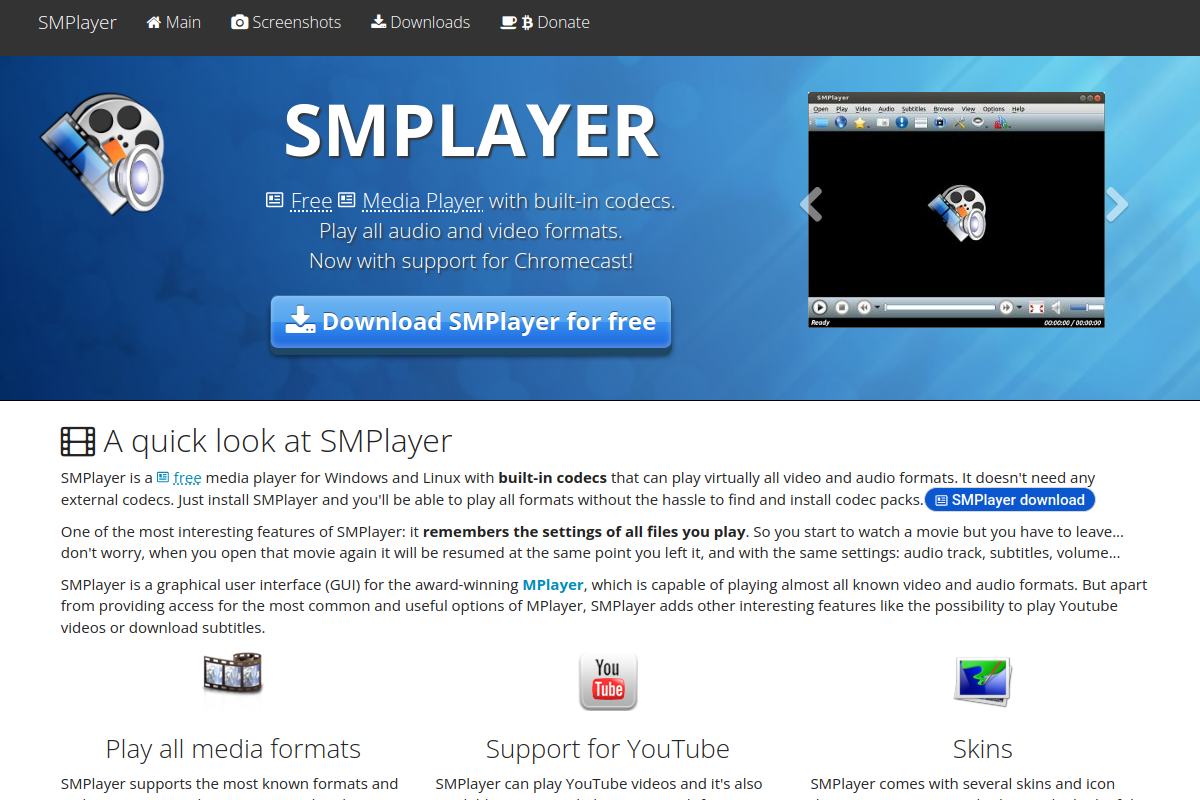The height and width of the screenshot is (800, 1200).
Task: Click the picture icon above Skins
Action: (982, 679)
